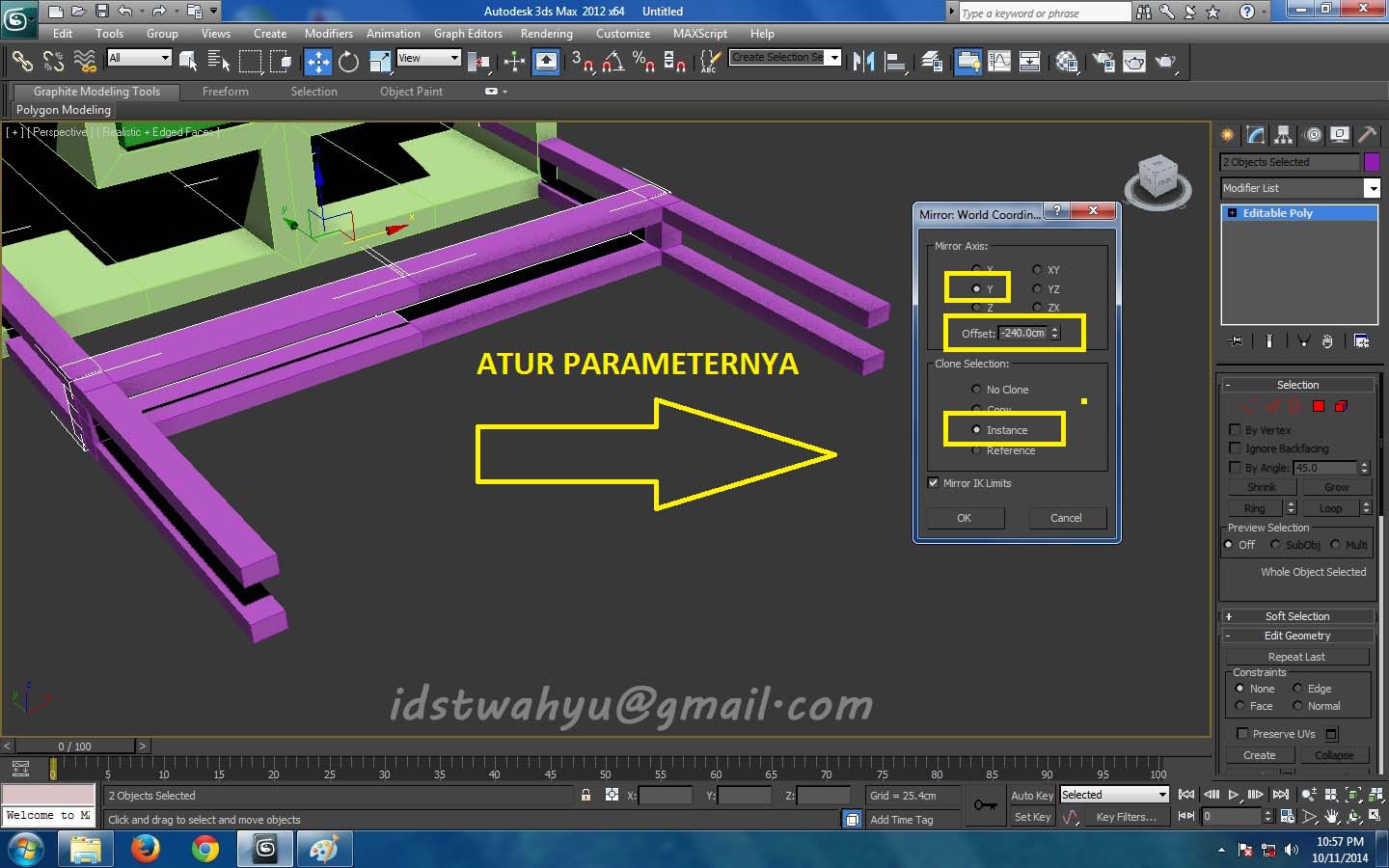Viewport: 1389px width, 868px height.
Task: Open the Curve Editor icon
Action: point(999,62)
